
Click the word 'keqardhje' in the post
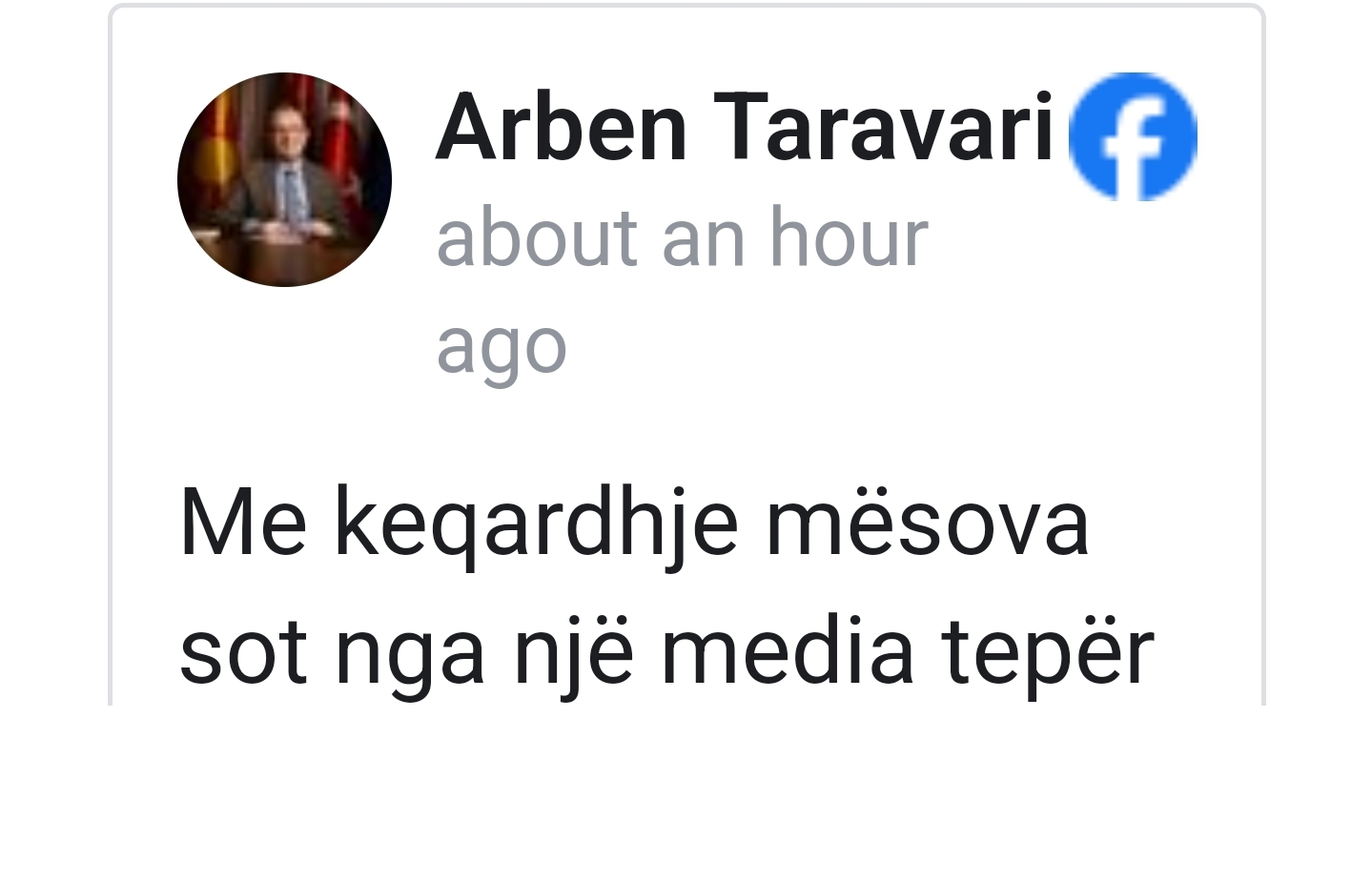click(x=536, y=524)
